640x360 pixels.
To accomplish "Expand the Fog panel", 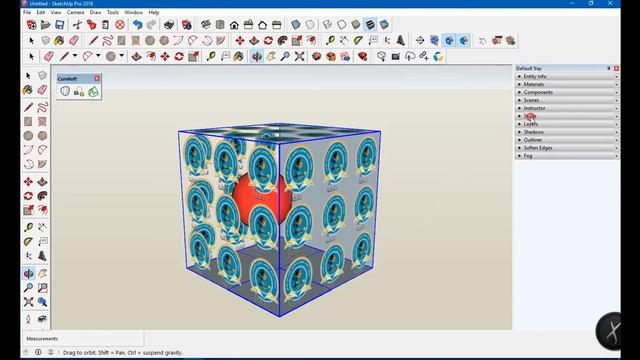I will [x=567, y=156].
